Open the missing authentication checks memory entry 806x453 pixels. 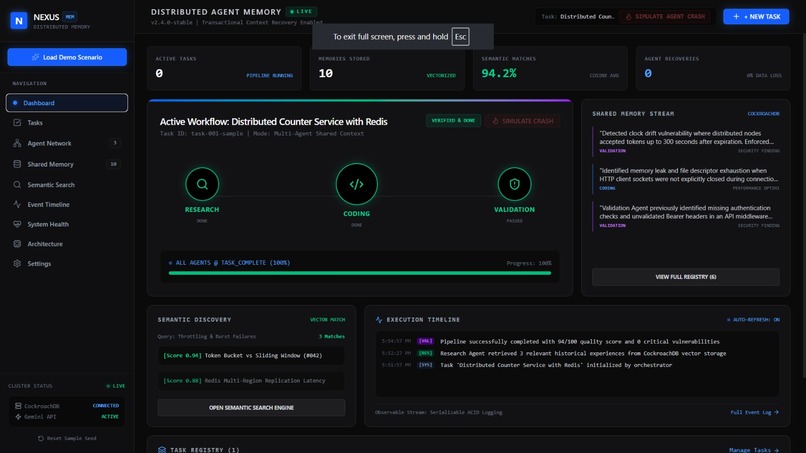click(x=686, y=216)
